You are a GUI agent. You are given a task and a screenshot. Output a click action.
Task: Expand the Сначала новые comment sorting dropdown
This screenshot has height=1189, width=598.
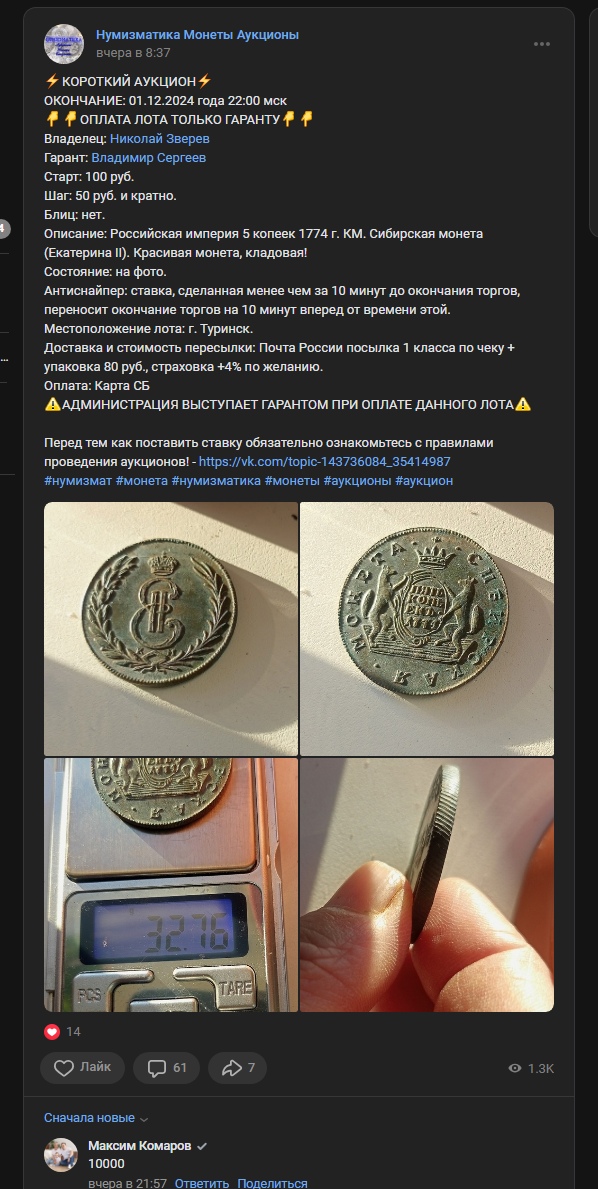(x=95, y=1118)
